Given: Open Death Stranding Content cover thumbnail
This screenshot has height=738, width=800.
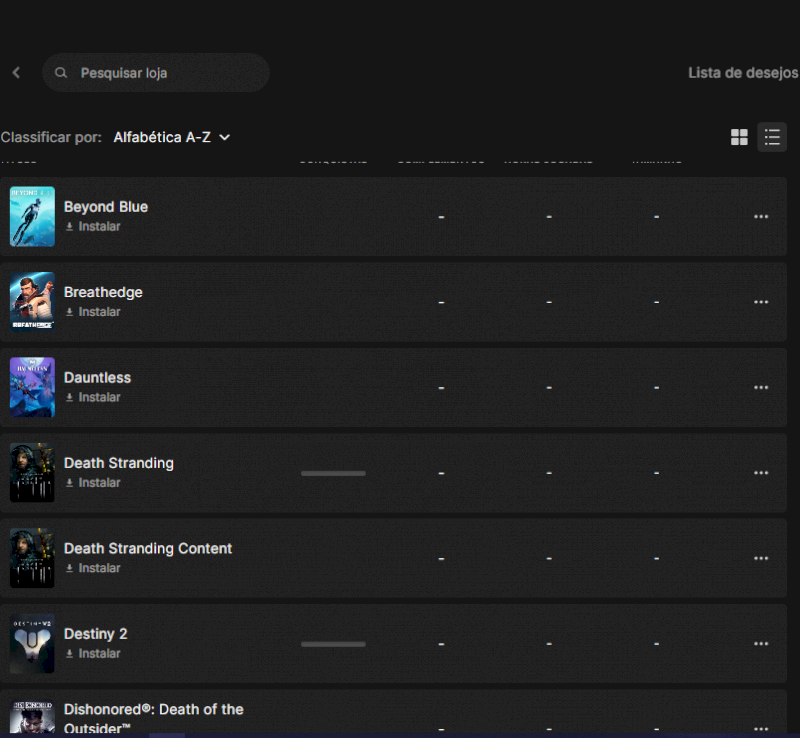Looking at the screenshot, I should coord(32,558).
